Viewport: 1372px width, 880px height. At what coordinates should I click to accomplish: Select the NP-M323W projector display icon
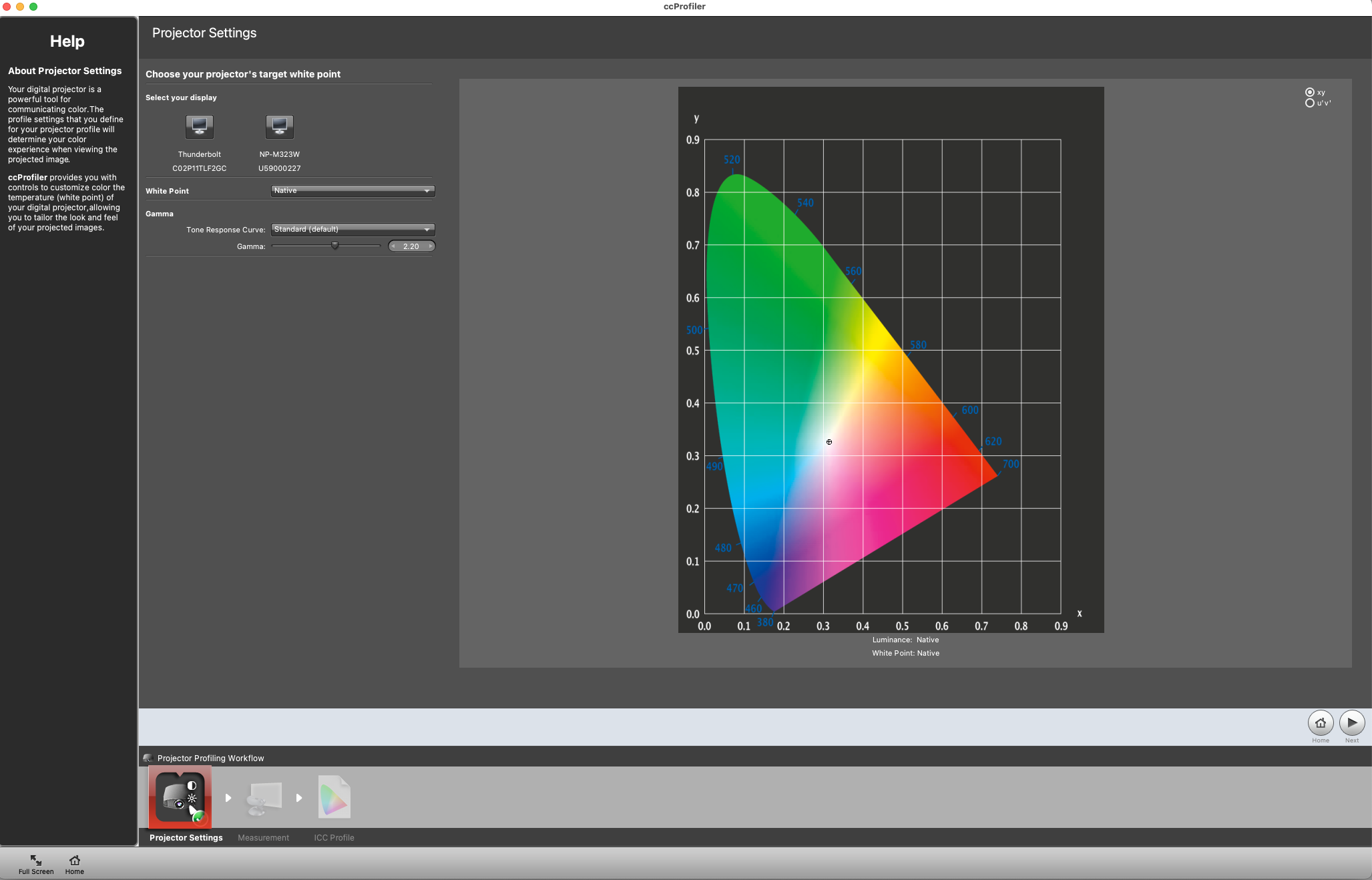pos(279,126)
